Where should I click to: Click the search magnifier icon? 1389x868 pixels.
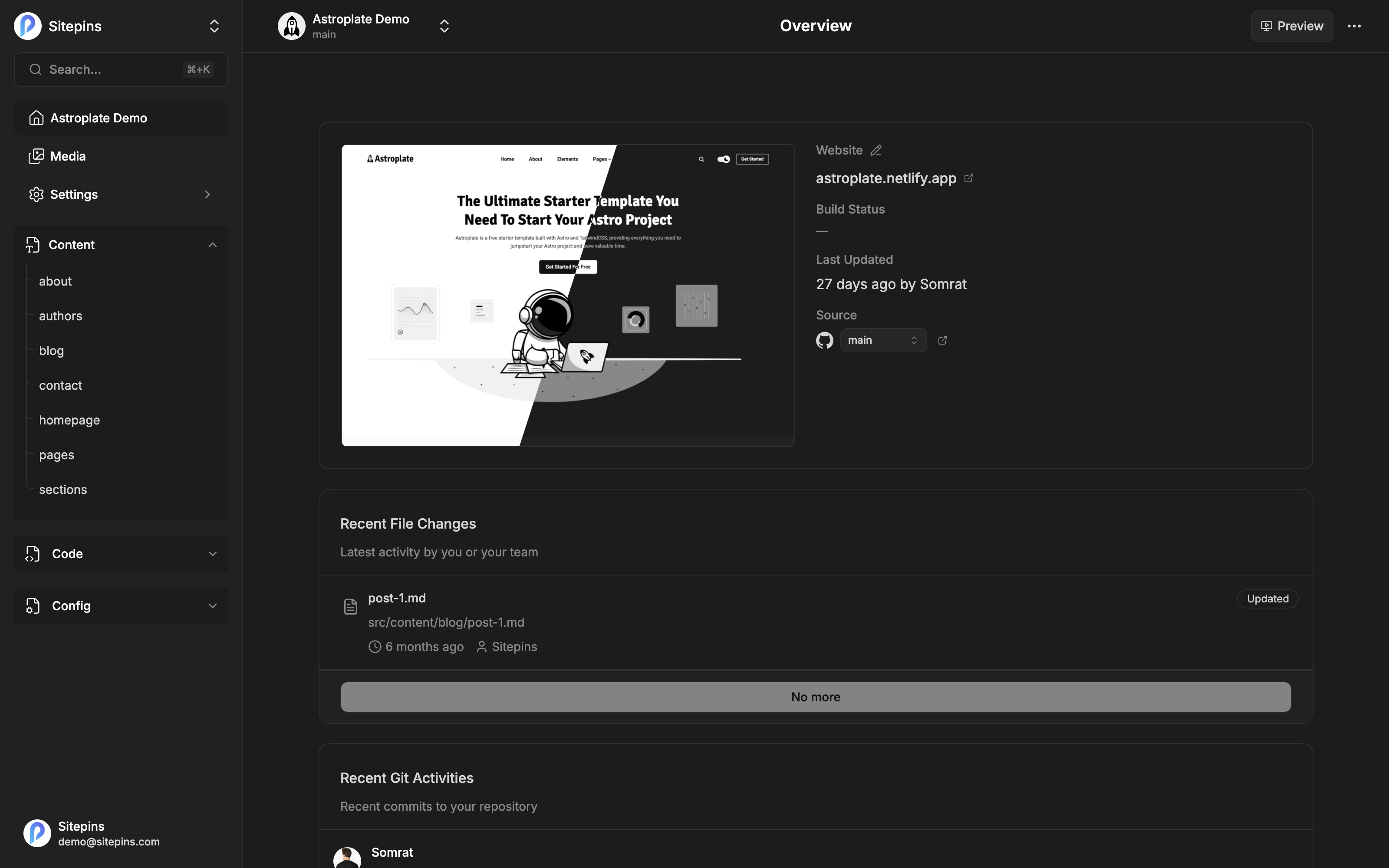(x=36, y=69)
